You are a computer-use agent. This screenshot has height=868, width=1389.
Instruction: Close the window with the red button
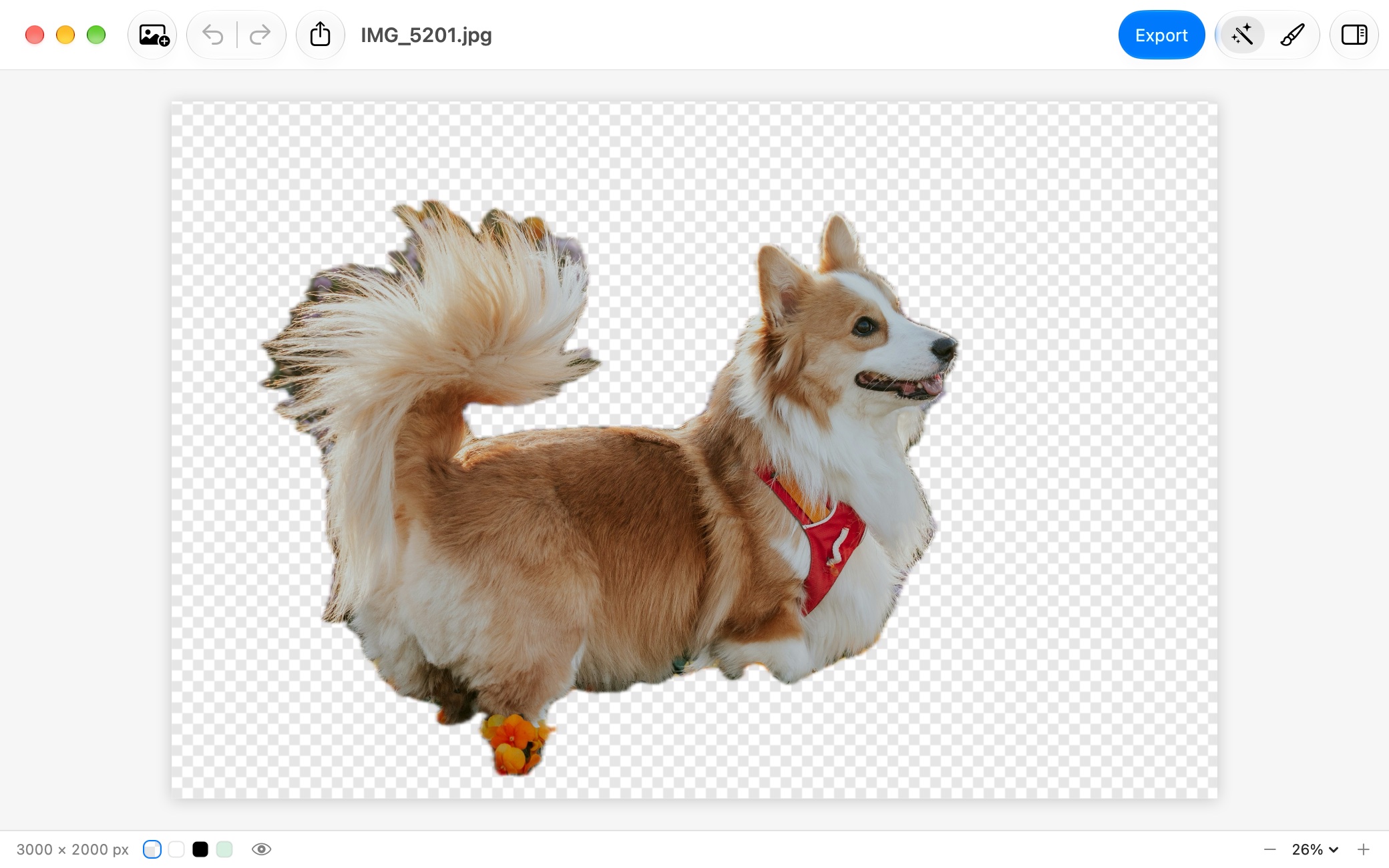(35, 35)
